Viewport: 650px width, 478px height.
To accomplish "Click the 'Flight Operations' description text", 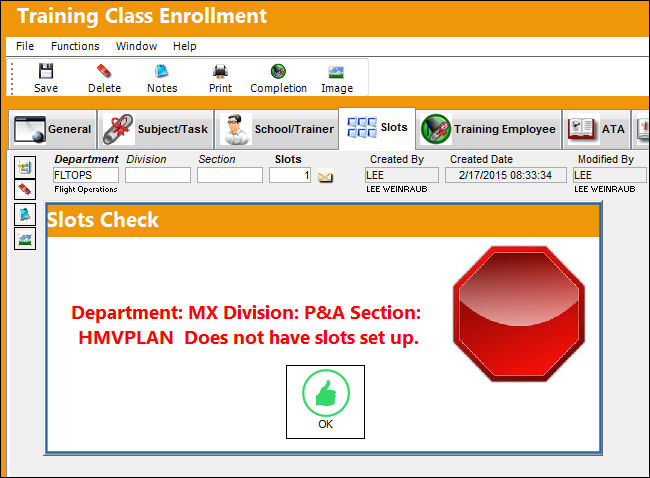I will 86,189.
